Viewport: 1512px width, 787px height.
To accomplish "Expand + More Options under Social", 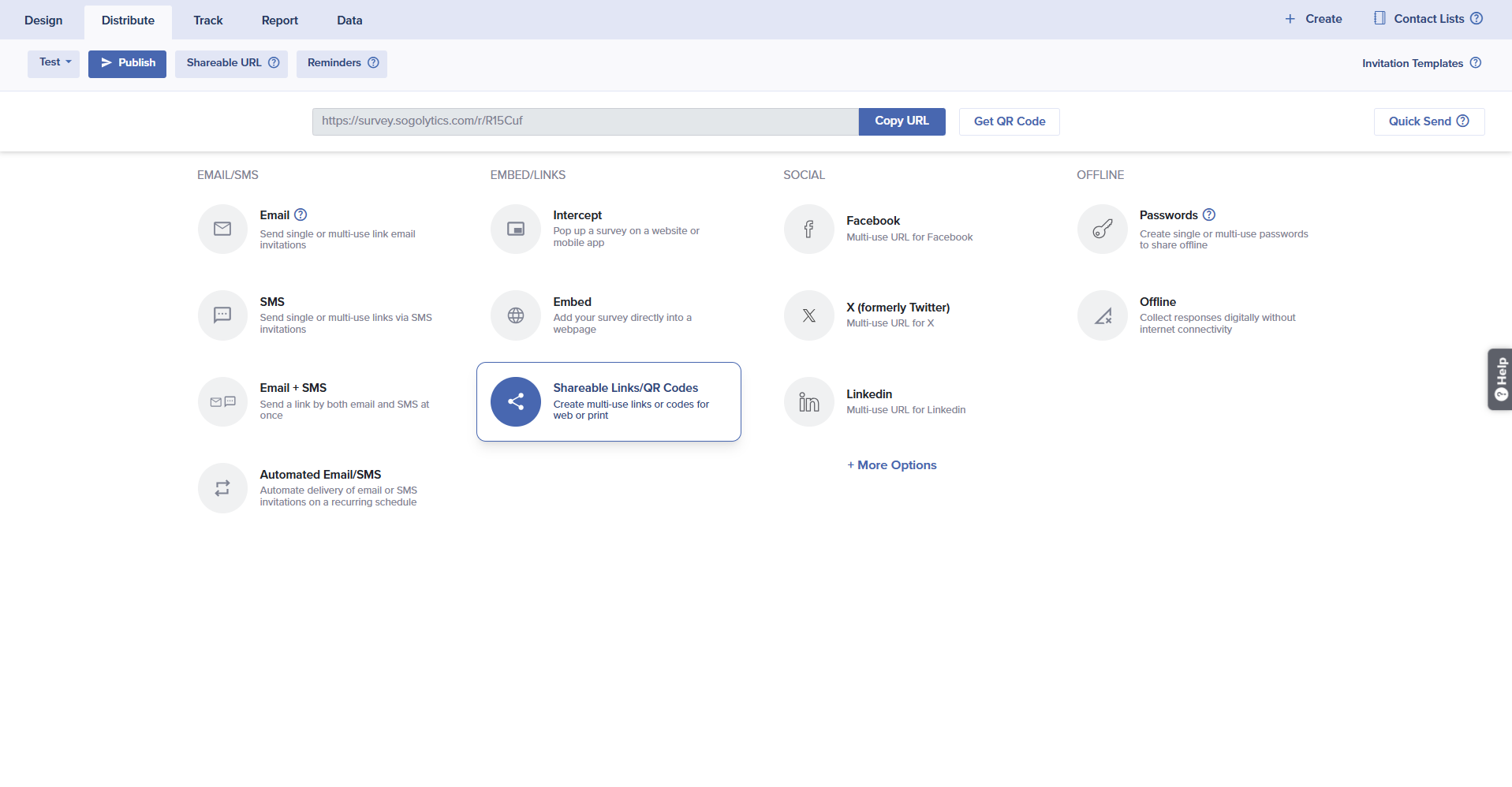I will pyautogui.click(x=892, y=465).
